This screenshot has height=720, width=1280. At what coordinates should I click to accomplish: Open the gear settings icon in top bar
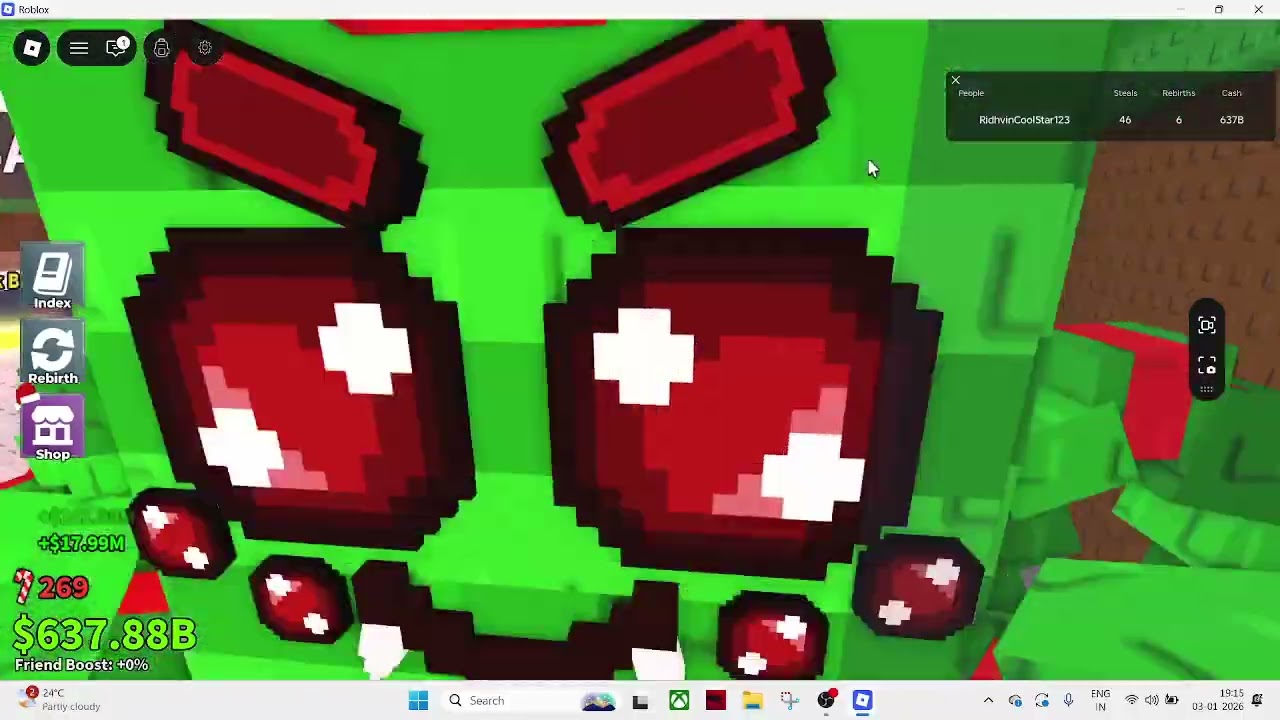pyautogui.click(x=204, y=48)
